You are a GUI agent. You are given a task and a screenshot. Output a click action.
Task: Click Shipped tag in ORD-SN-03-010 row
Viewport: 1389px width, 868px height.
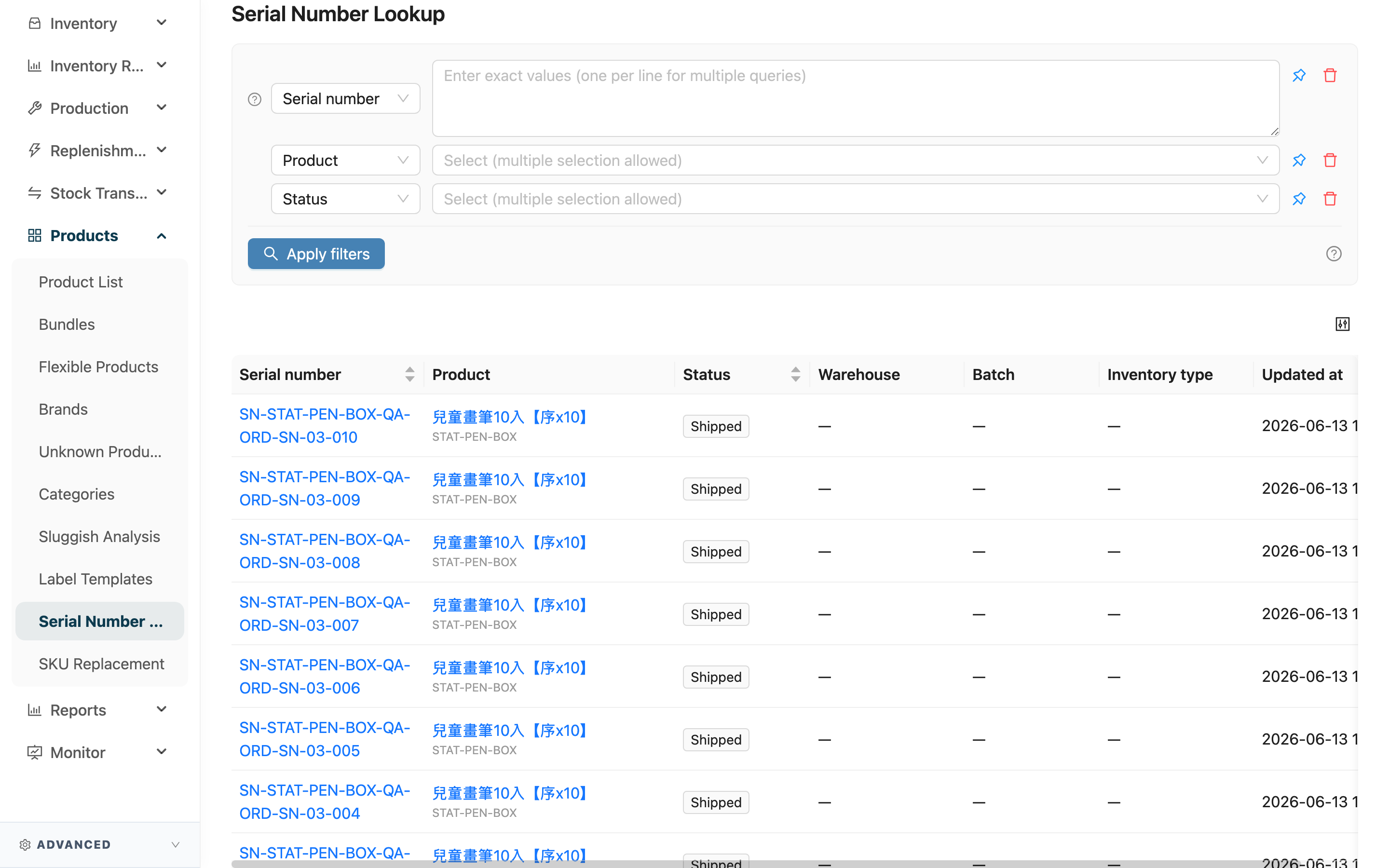coord(716,426)
